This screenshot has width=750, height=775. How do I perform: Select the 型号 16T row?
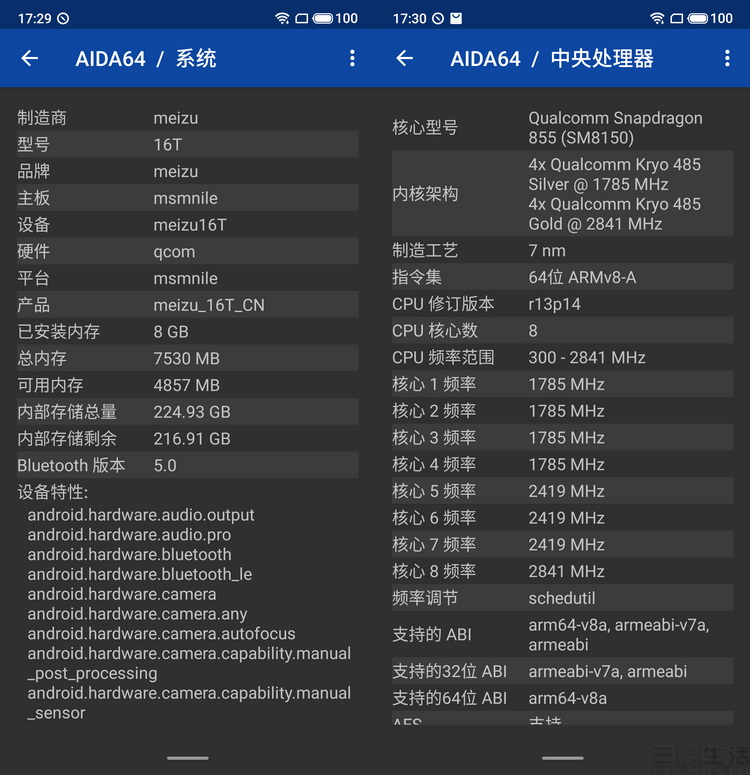(x=188, y=144)
